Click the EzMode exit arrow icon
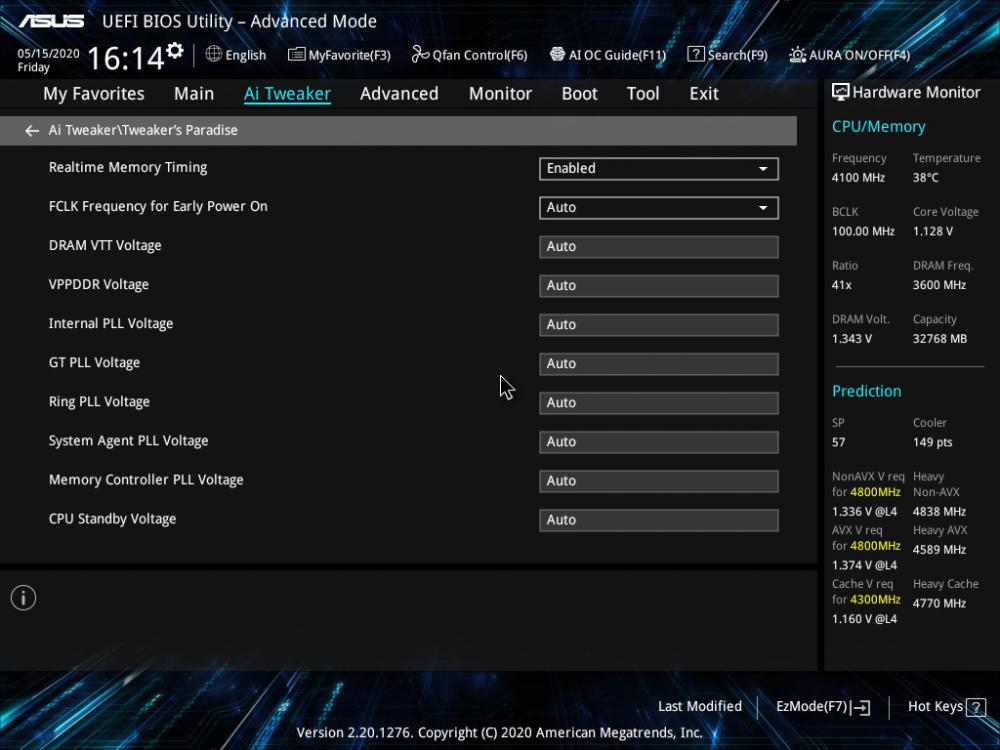 (x=860, y=707)
